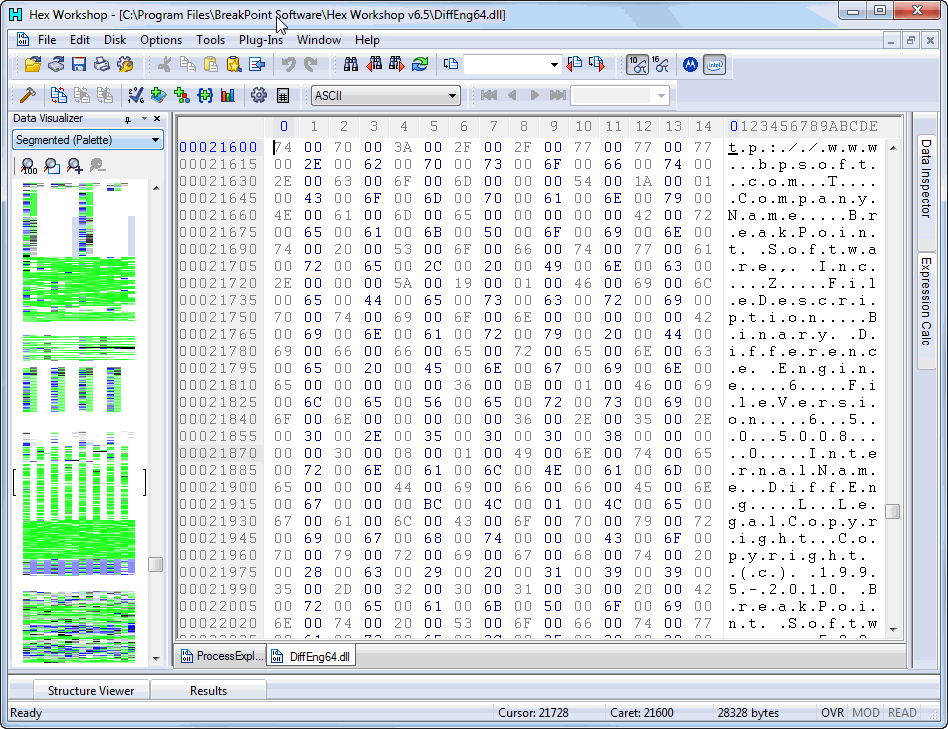Pin the Data Visualizer panel

[x=128, y=119]
